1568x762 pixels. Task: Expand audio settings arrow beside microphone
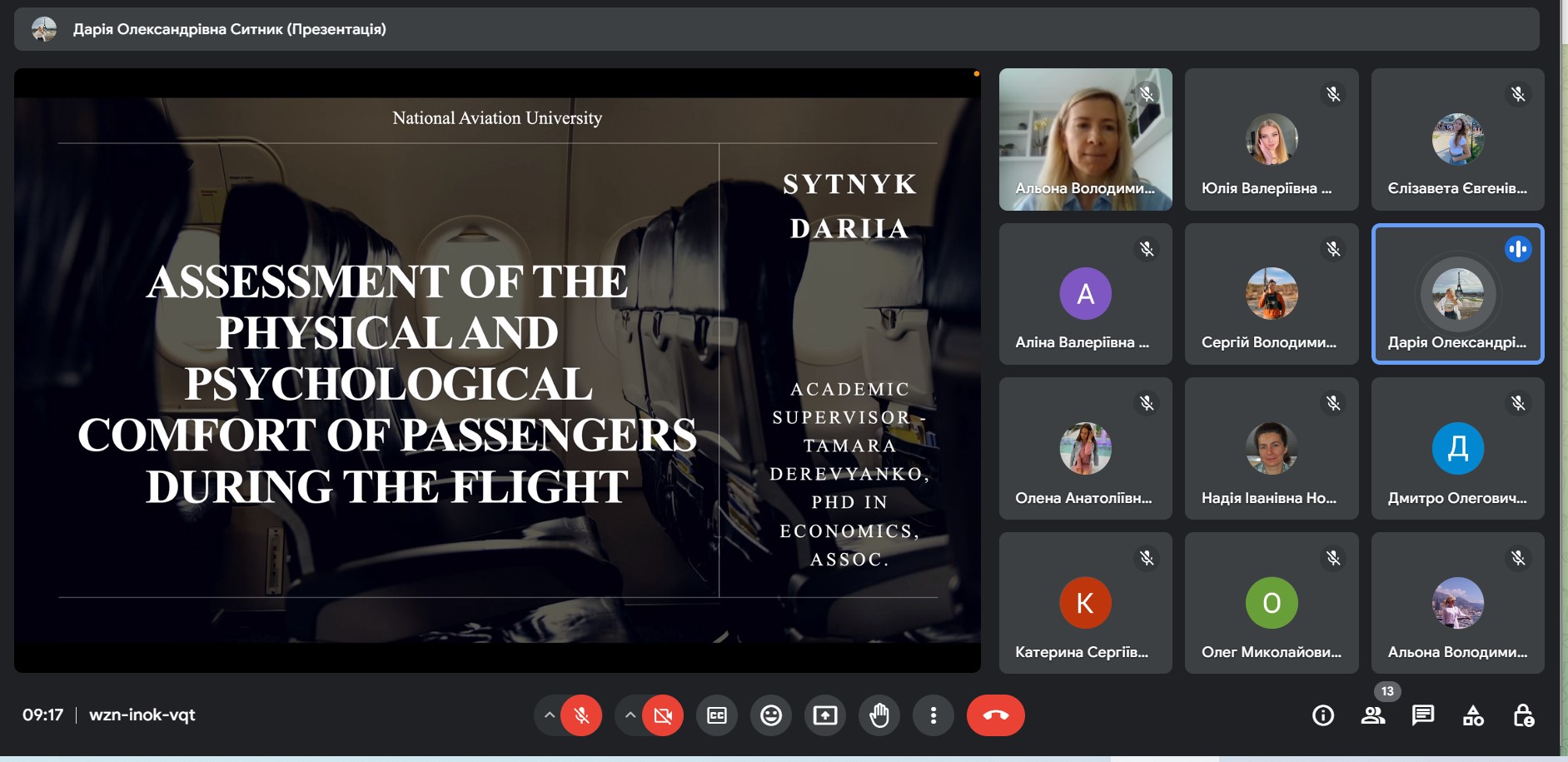click(x=549, y=715)
